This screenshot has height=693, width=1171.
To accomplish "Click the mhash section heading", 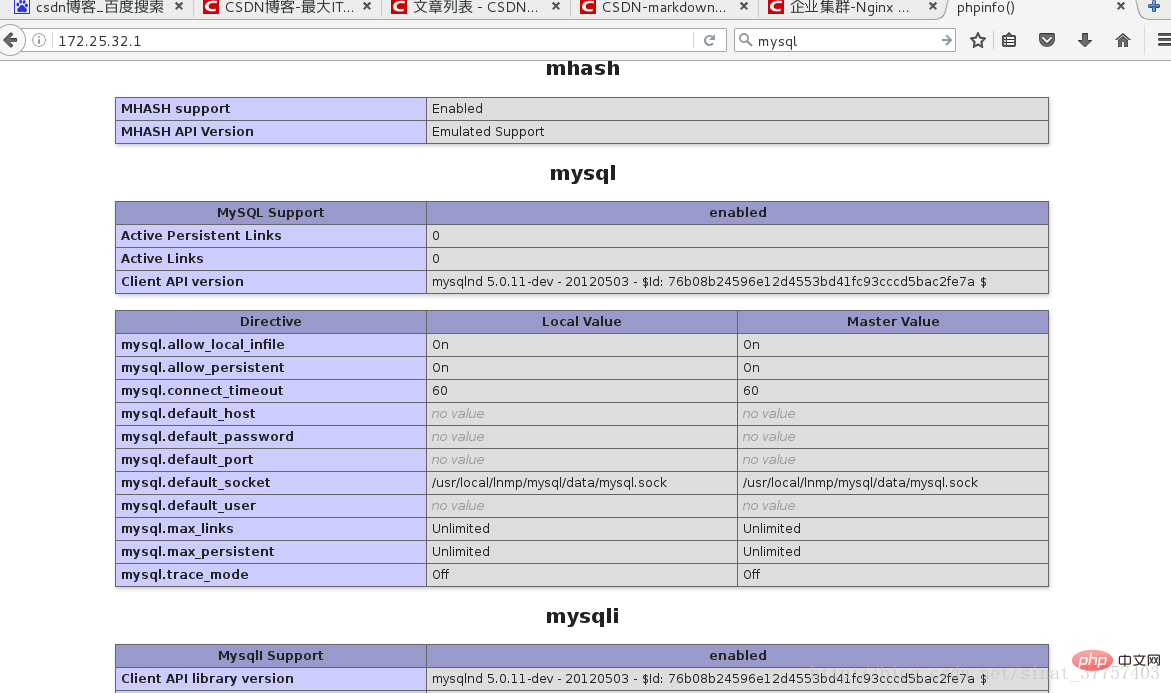I will click(x=583, y=68).
